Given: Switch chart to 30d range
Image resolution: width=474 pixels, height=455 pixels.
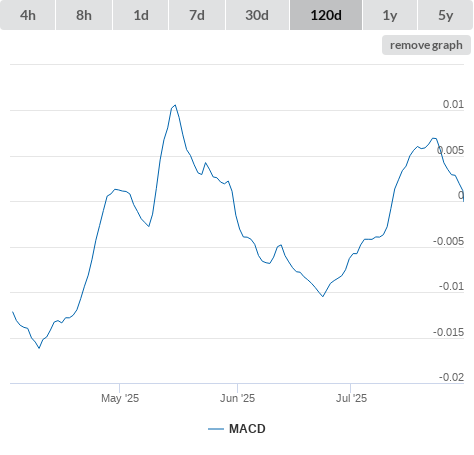Looking at the screenshot, I should point(257,15).
